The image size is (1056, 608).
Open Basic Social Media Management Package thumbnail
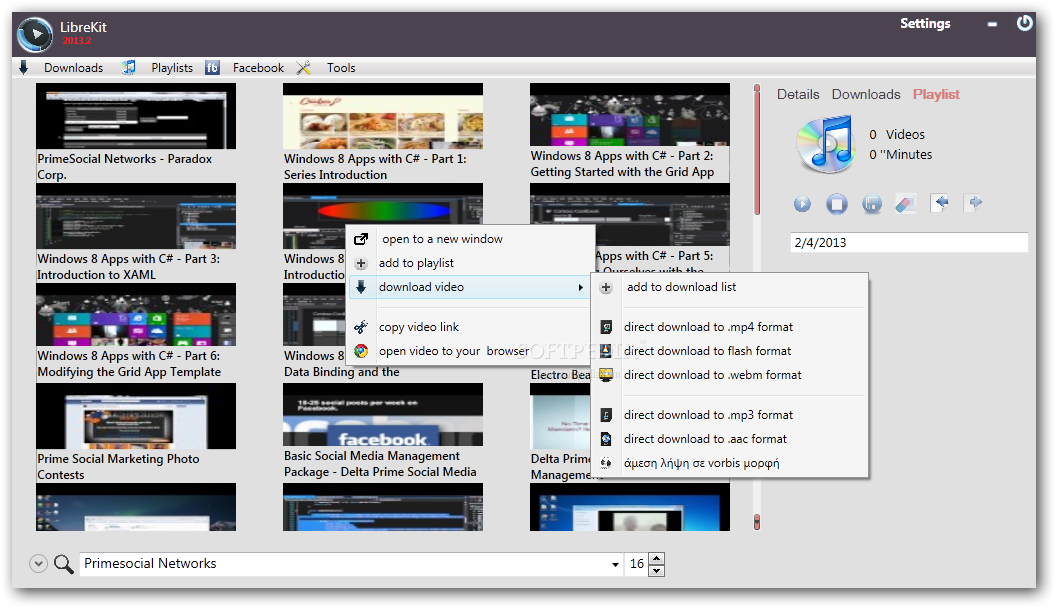383,415
